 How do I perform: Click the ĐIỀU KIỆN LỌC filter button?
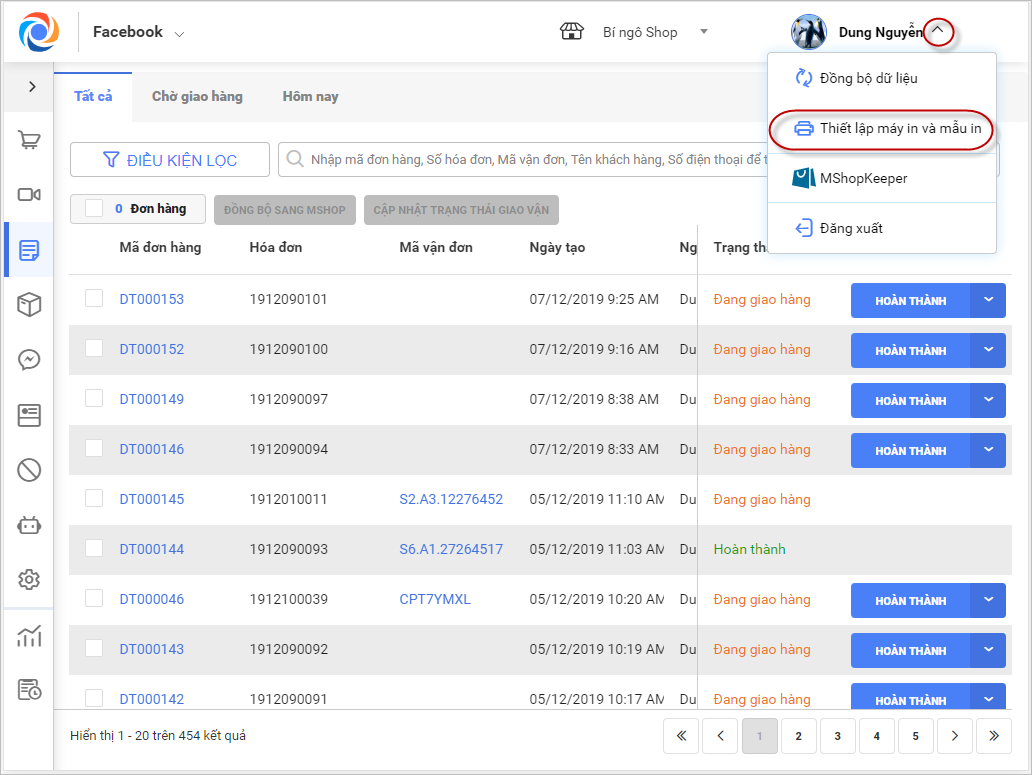pos(170,160)
